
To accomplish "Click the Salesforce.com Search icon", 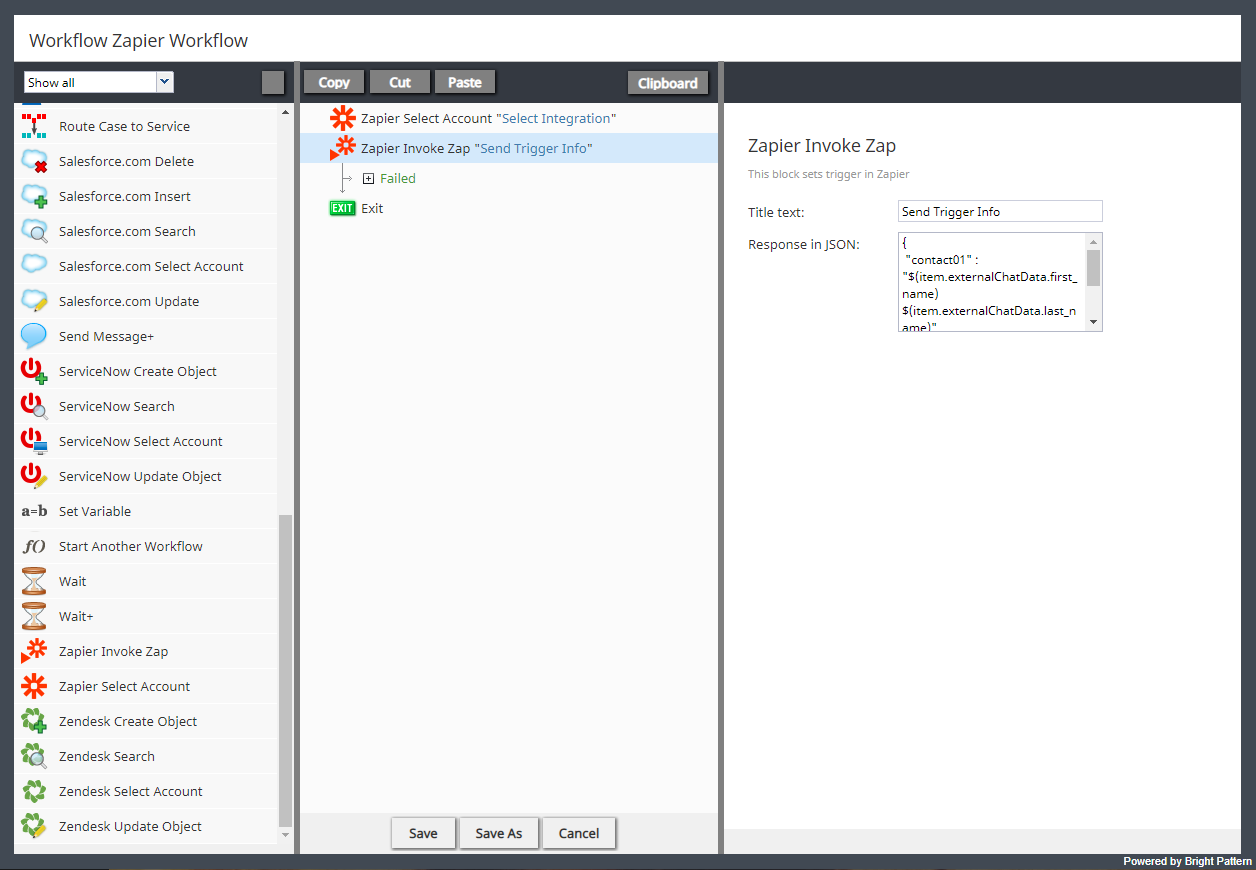I will click(x=34, y=231).
